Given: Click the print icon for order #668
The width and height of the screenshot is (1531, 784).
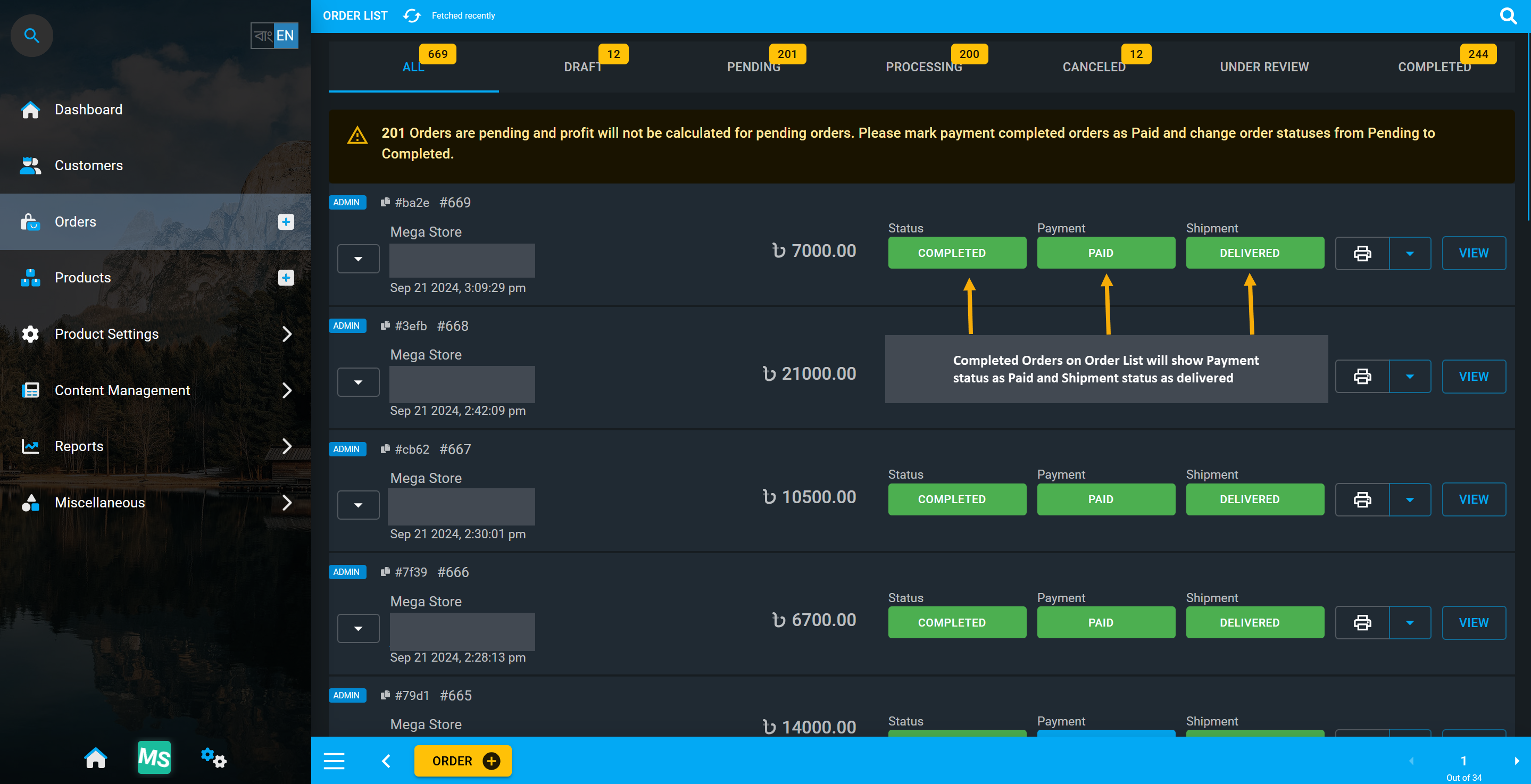Looking at the screenshot, I should tap(1362, 376).
